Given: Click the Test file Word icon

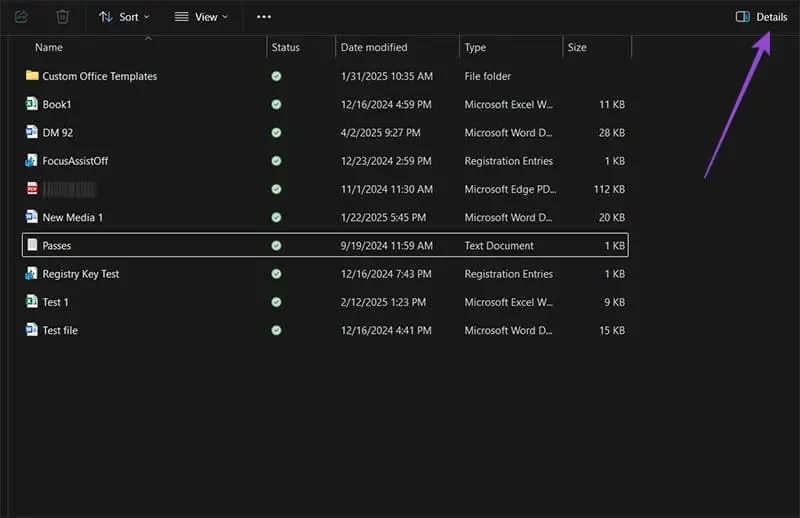Looking at the screenshot, I should coord(32,330).
